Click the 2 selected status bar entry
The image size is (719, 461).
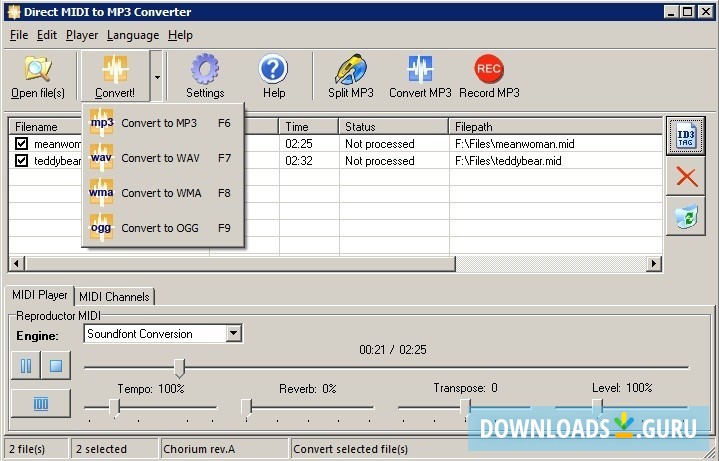tap(114, 449)
